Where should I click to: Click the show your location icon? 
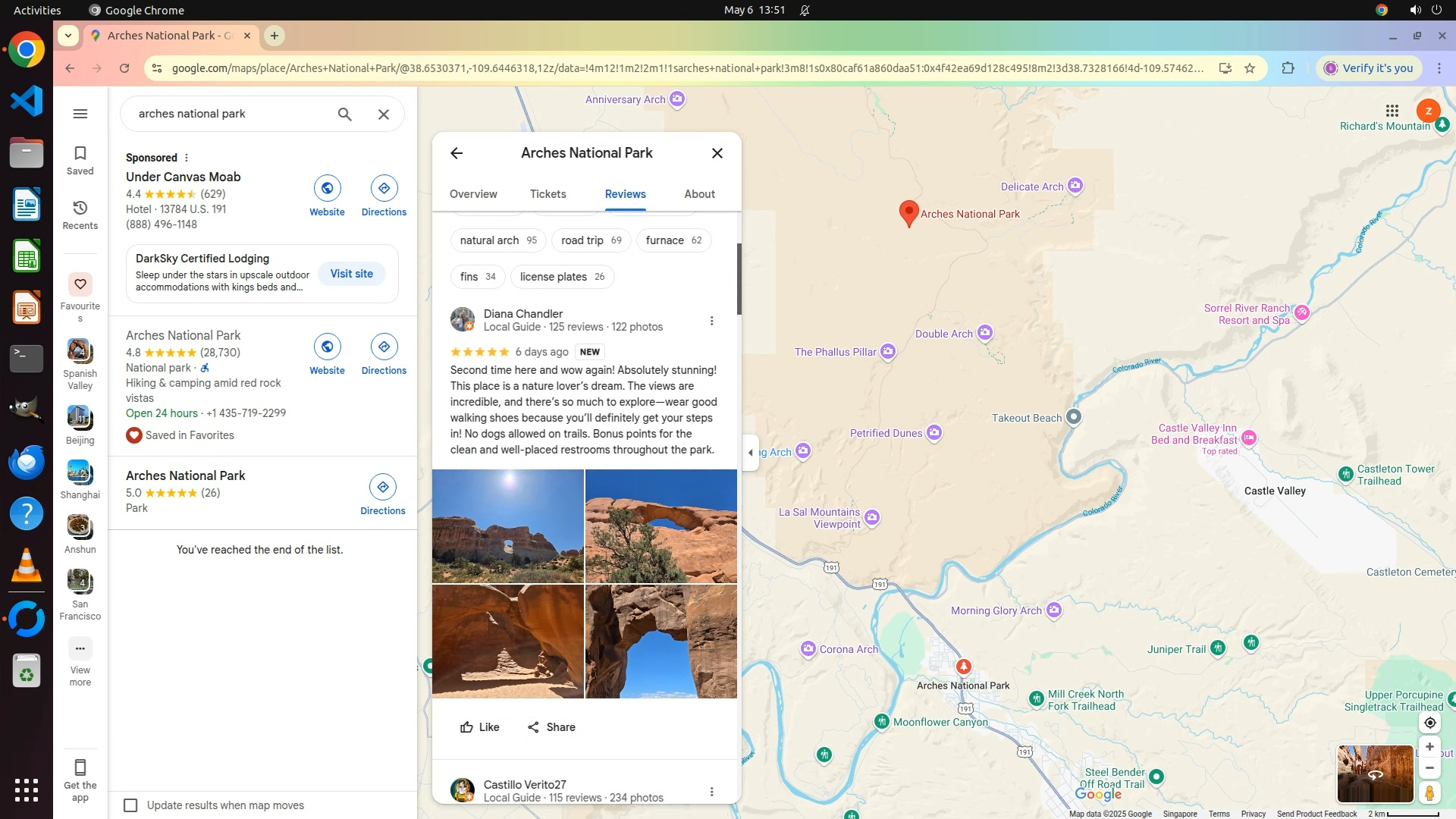[1429, 723]
